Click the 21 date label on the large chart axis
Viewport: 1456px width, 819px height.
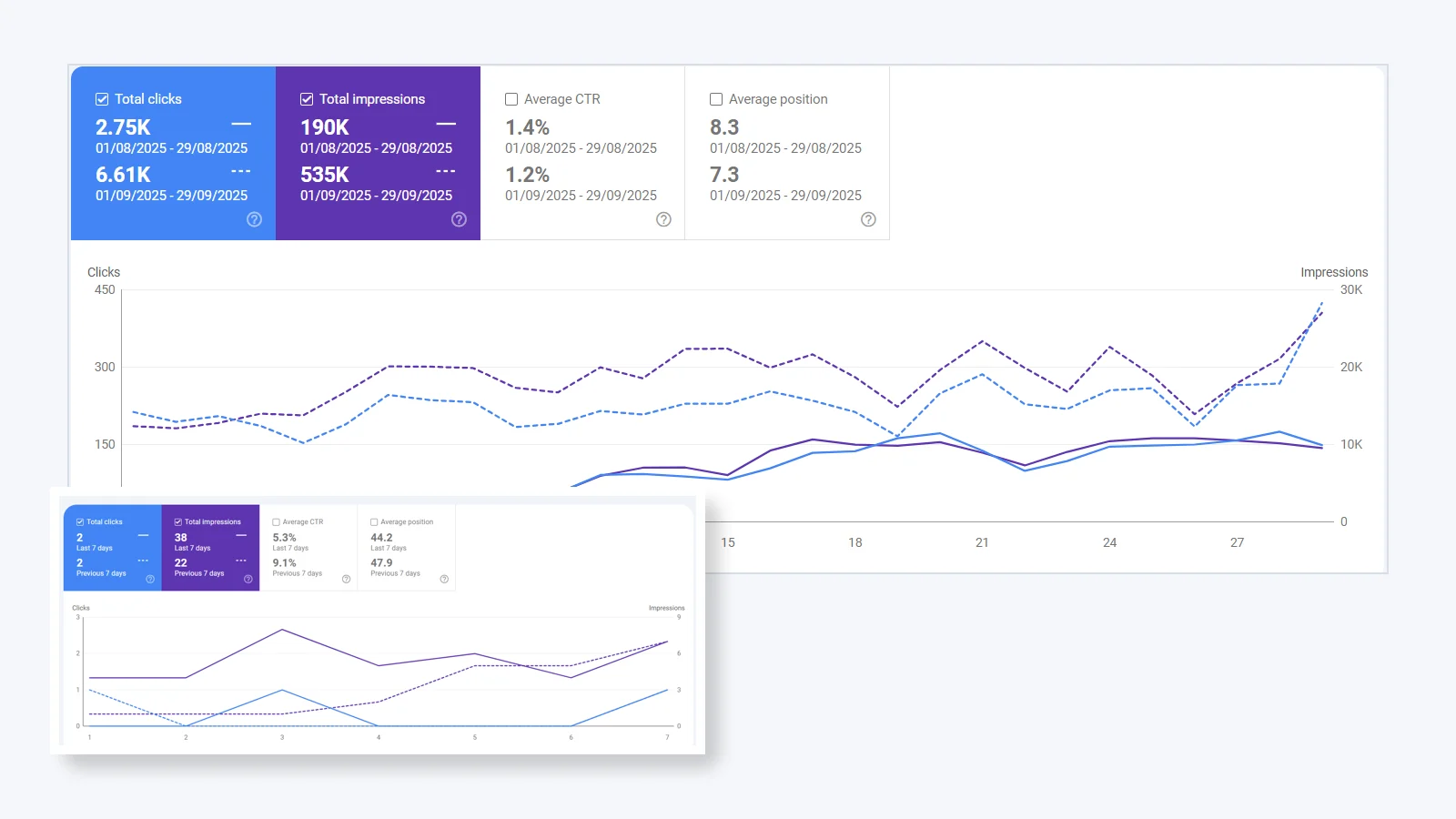[x=982, y=542]
